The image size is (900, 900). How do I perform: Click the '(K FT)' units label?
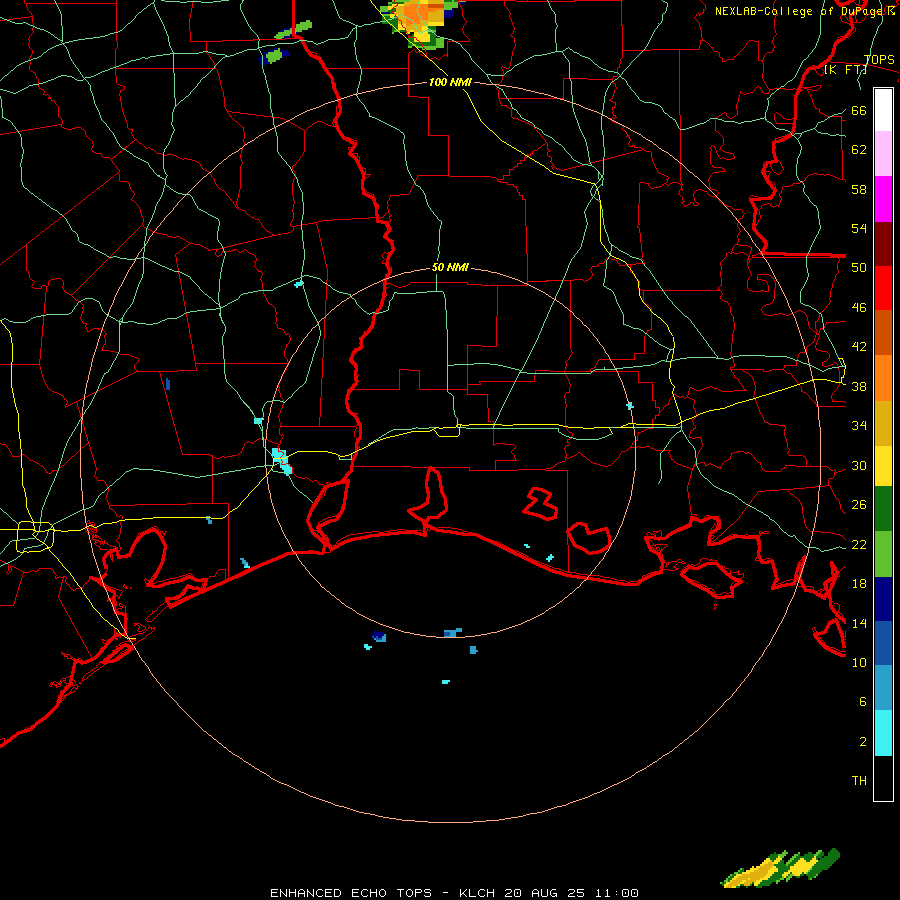pyautogui.click(x=845, y=70)
